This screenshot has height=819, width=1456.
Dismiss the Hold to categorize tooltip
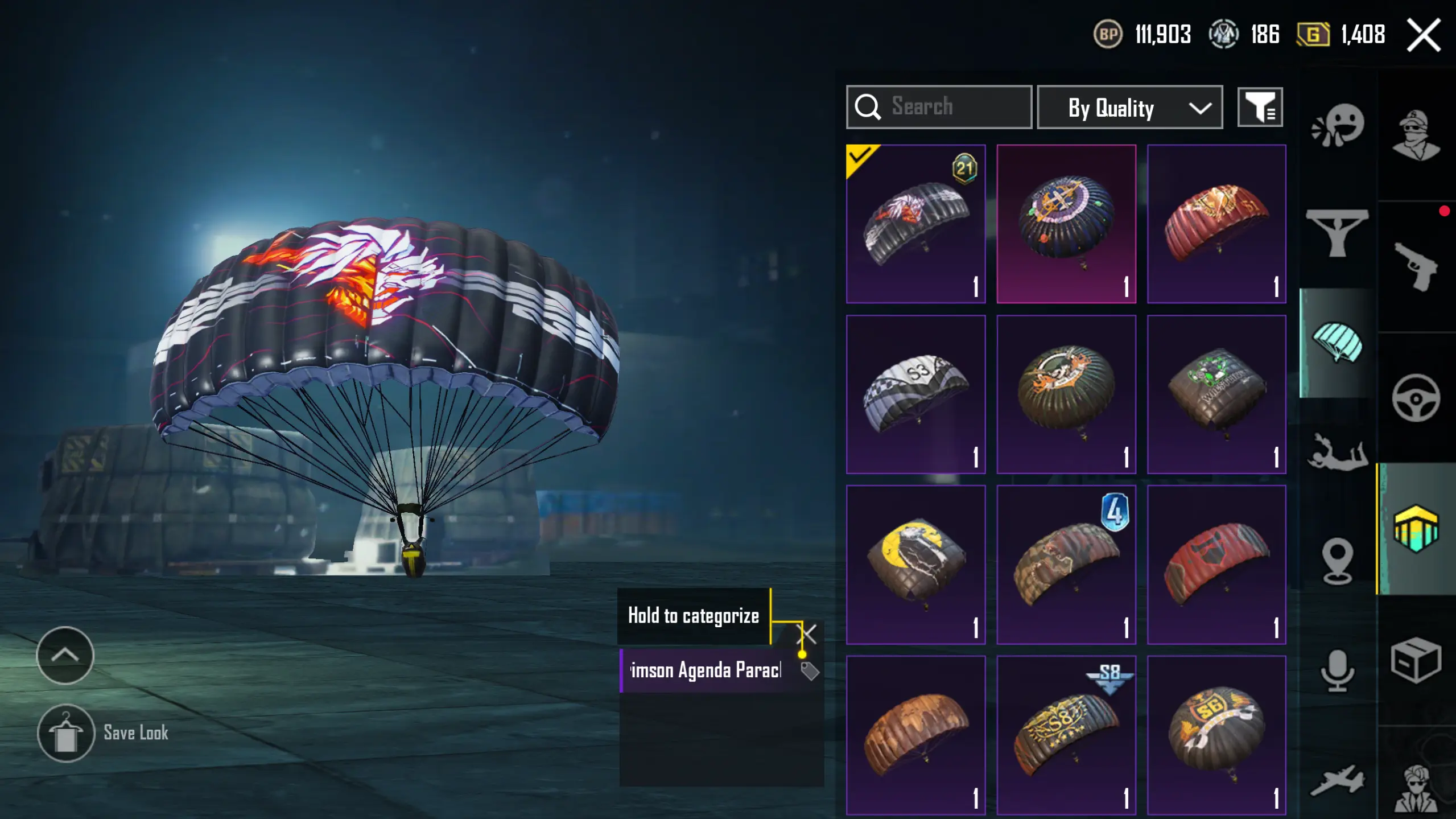[x=808, y=633]
